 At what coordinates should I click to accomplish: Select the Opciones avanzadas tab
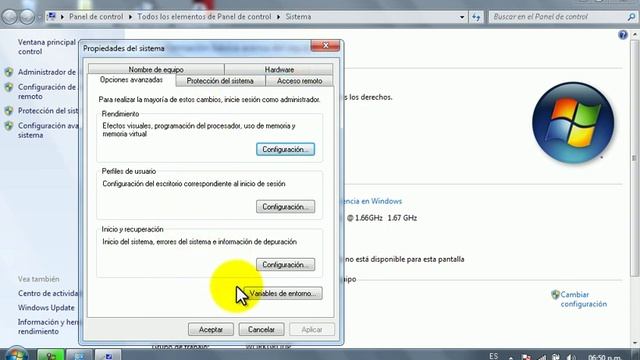tap(131, 80)
